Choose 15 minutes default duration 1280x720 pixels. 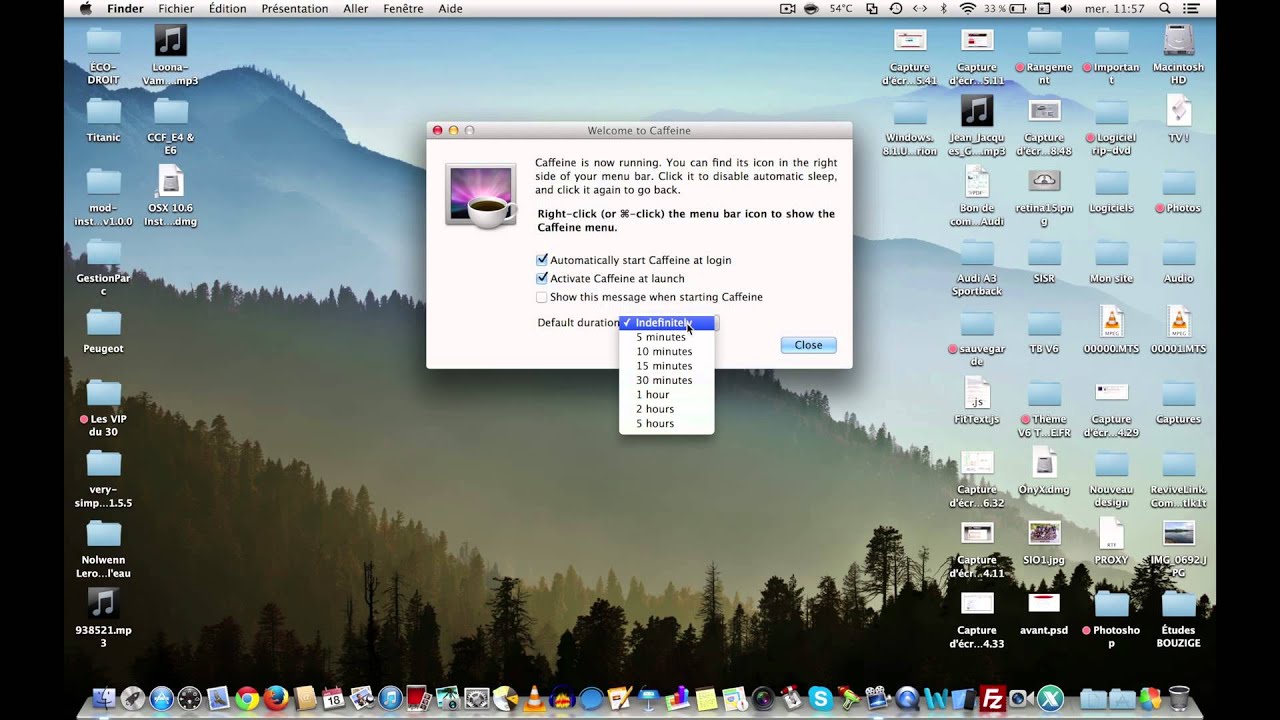tap(666, 366)
